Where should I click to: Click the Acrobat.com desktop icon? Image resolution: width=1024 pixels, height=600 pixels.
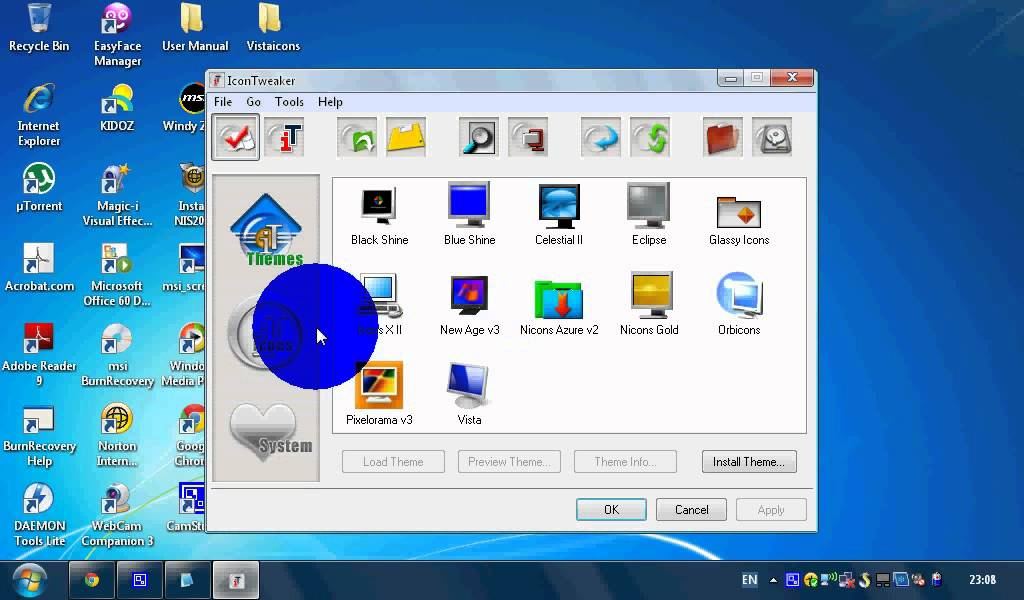coord(39,268)
